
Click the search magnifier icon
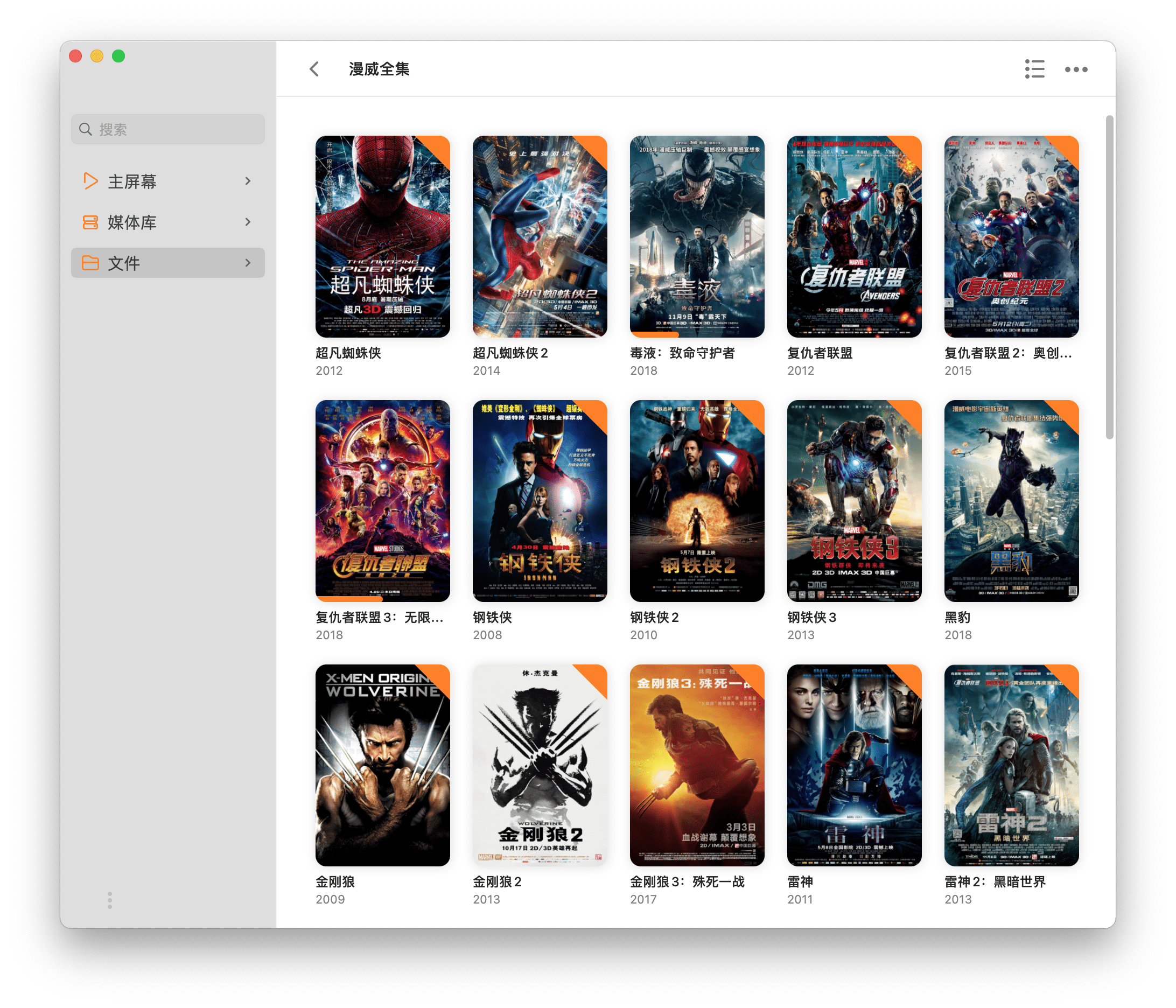[86, 129]
